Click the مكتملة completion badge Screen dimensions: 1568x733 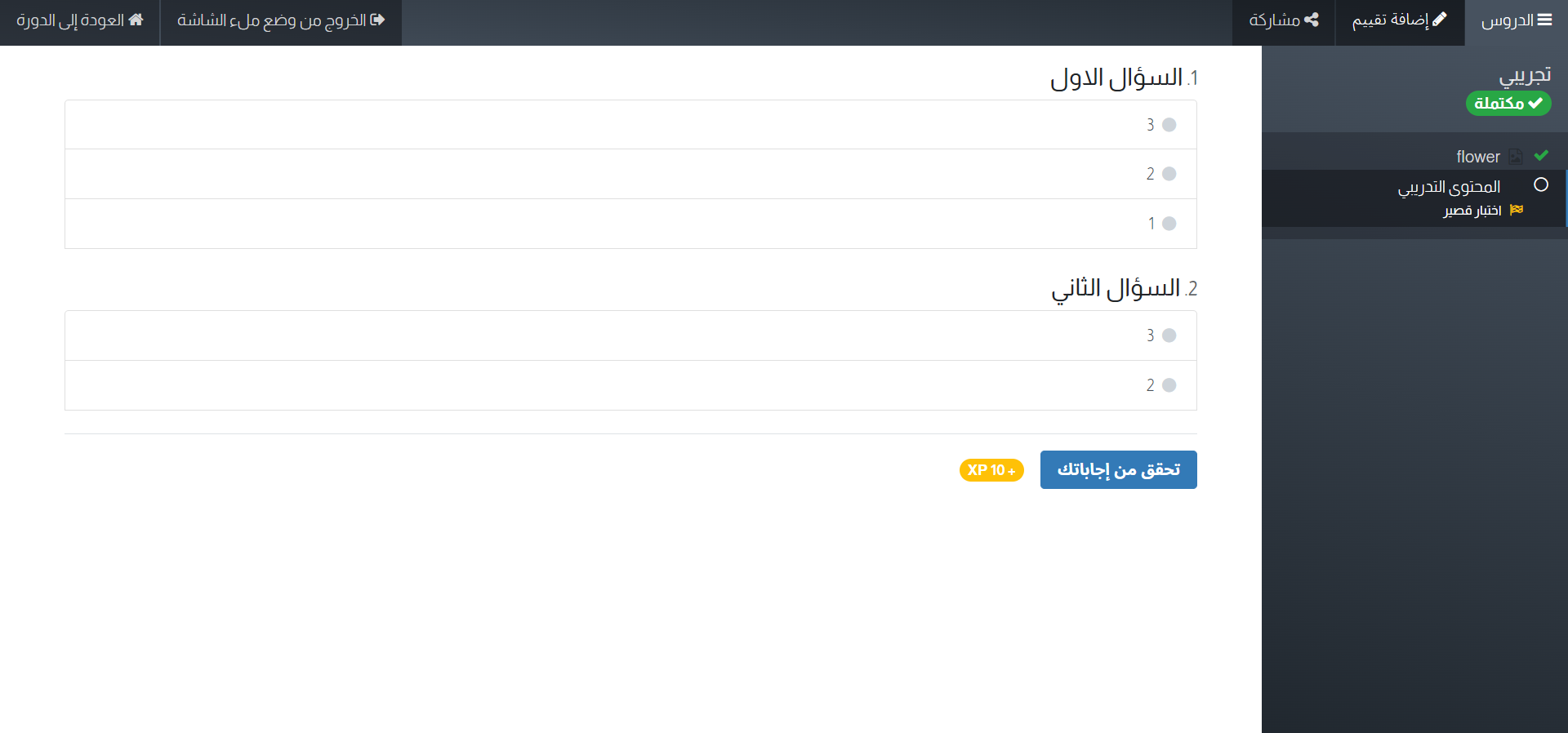click(x=1508, y=104)
